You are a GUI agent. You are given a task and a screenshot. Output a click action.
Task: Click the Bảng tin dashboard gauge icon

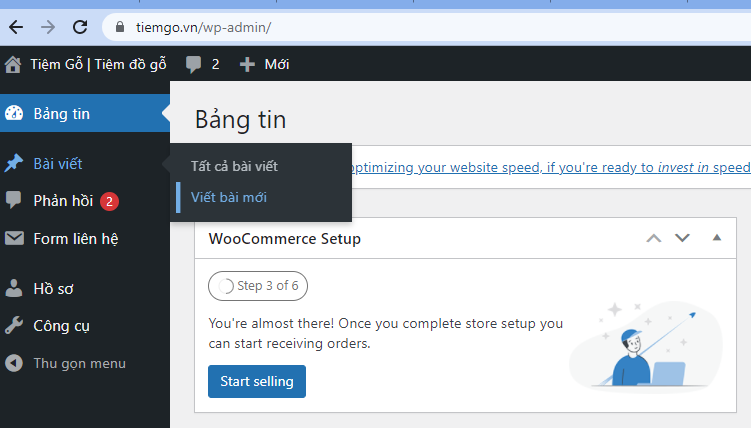click(14, 113)
